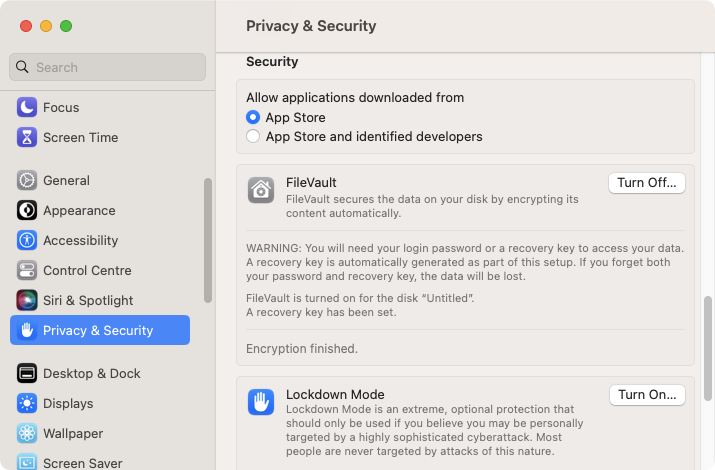715x470 pixels.
Task: Click the main pane vertical scrollbar
Action: [x=708, y=349]
